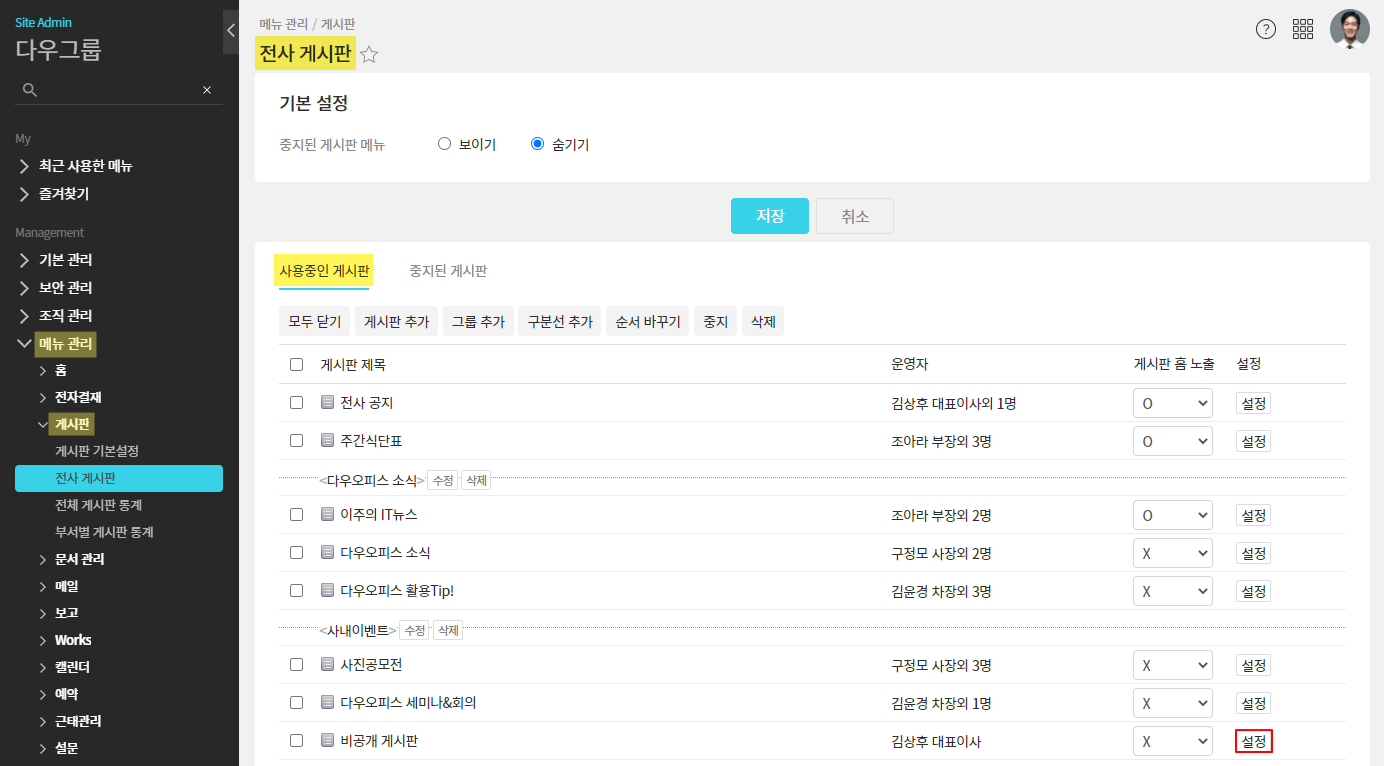The image size is (1384, 766).
Task: Click the search magnifier icon in sidebar
Action: click(30, 90)
